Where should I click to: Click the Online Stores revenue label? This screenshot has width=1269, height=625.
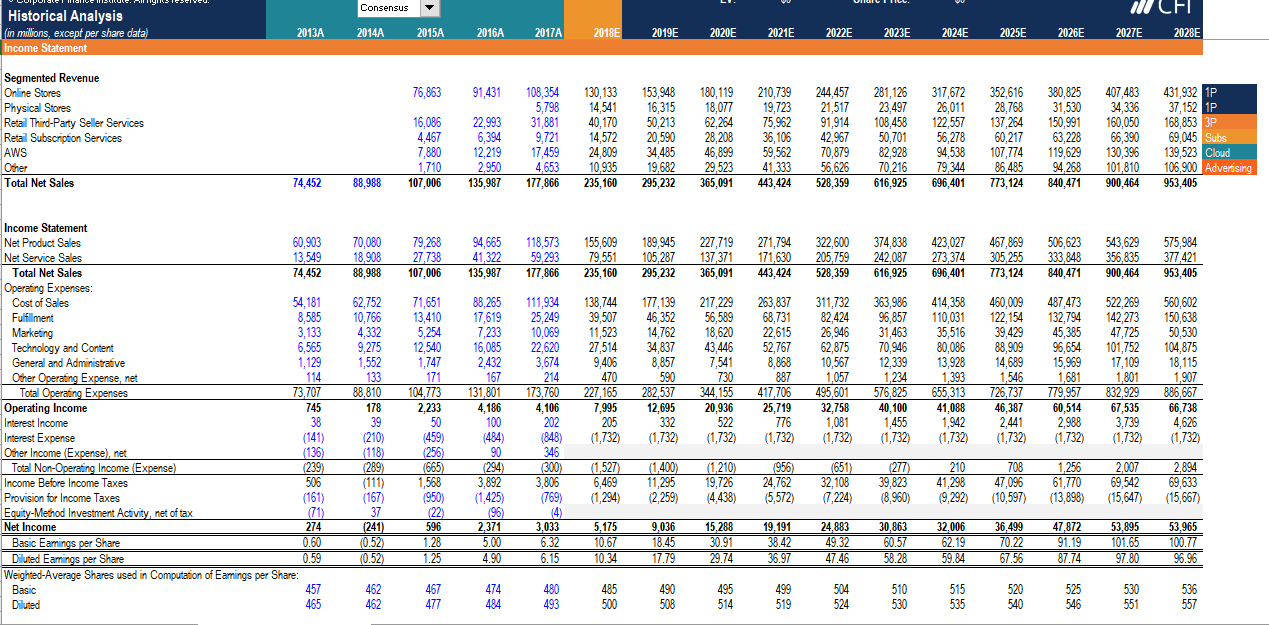(37, 93)
